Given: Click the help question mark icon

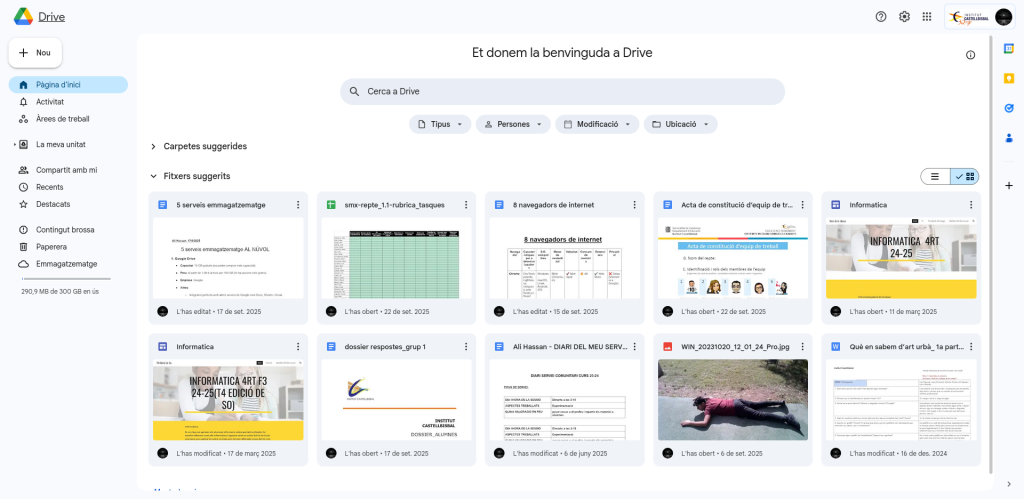Looking at the screenshot, I should coord(881,17).
